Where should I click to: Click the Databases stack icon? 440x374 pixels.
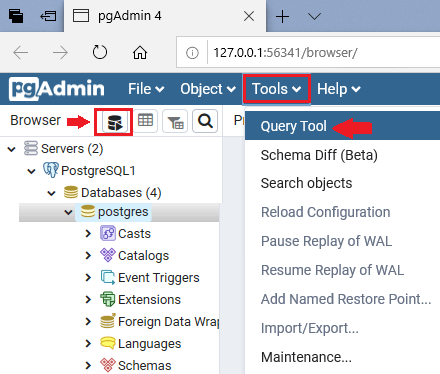71,192
